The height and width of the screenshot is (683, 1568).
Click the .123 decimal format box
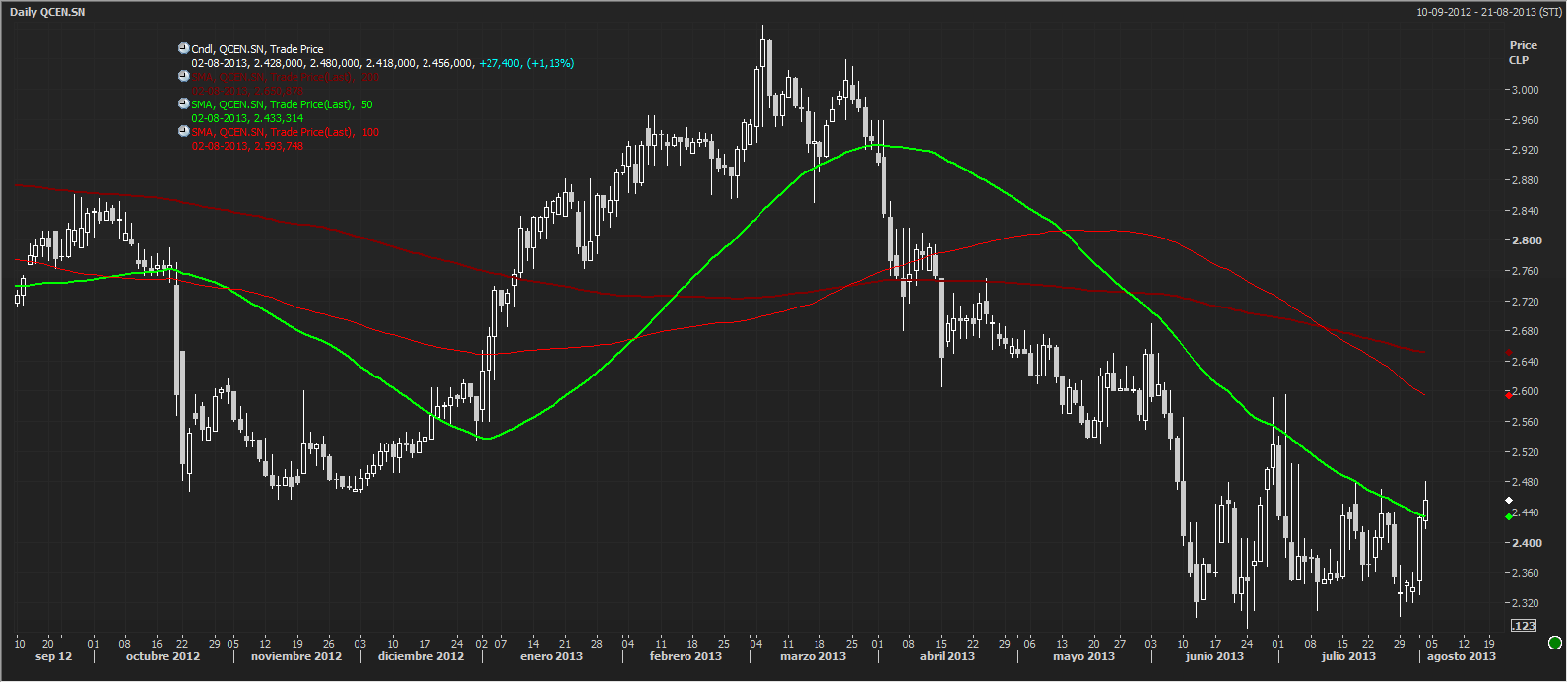point(1524,626)
